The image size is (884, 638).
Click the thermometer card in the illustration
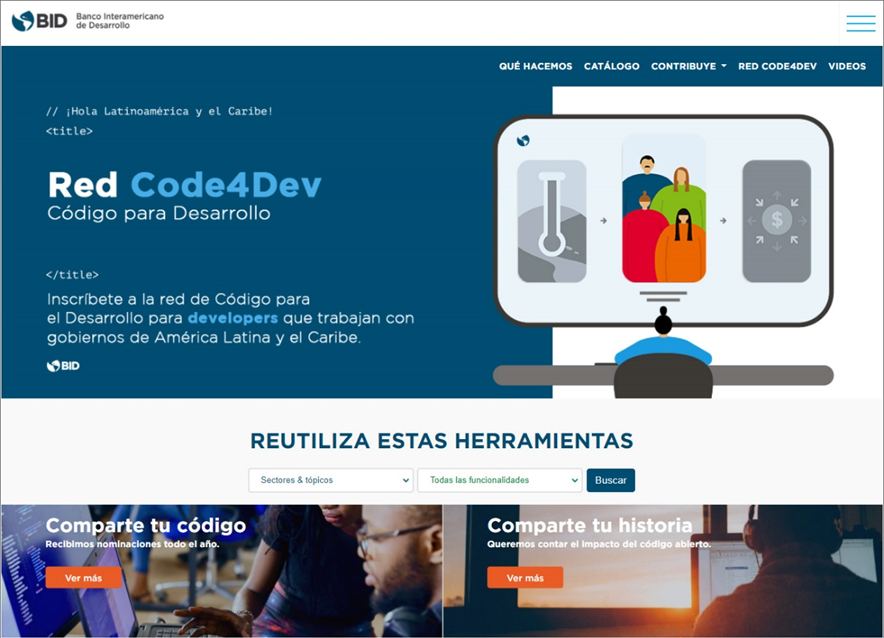tap(552, 221)
